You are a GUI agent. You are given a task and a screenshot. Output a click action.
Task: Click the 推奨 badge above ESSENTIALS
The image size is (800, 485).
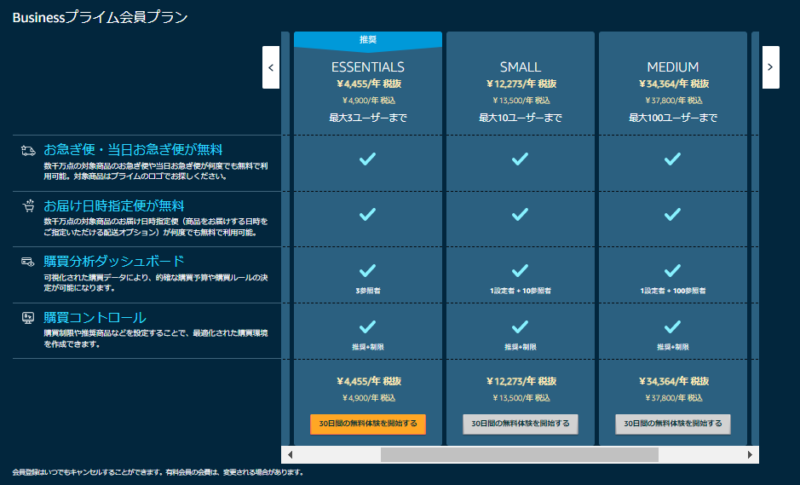tap(368, 40)
